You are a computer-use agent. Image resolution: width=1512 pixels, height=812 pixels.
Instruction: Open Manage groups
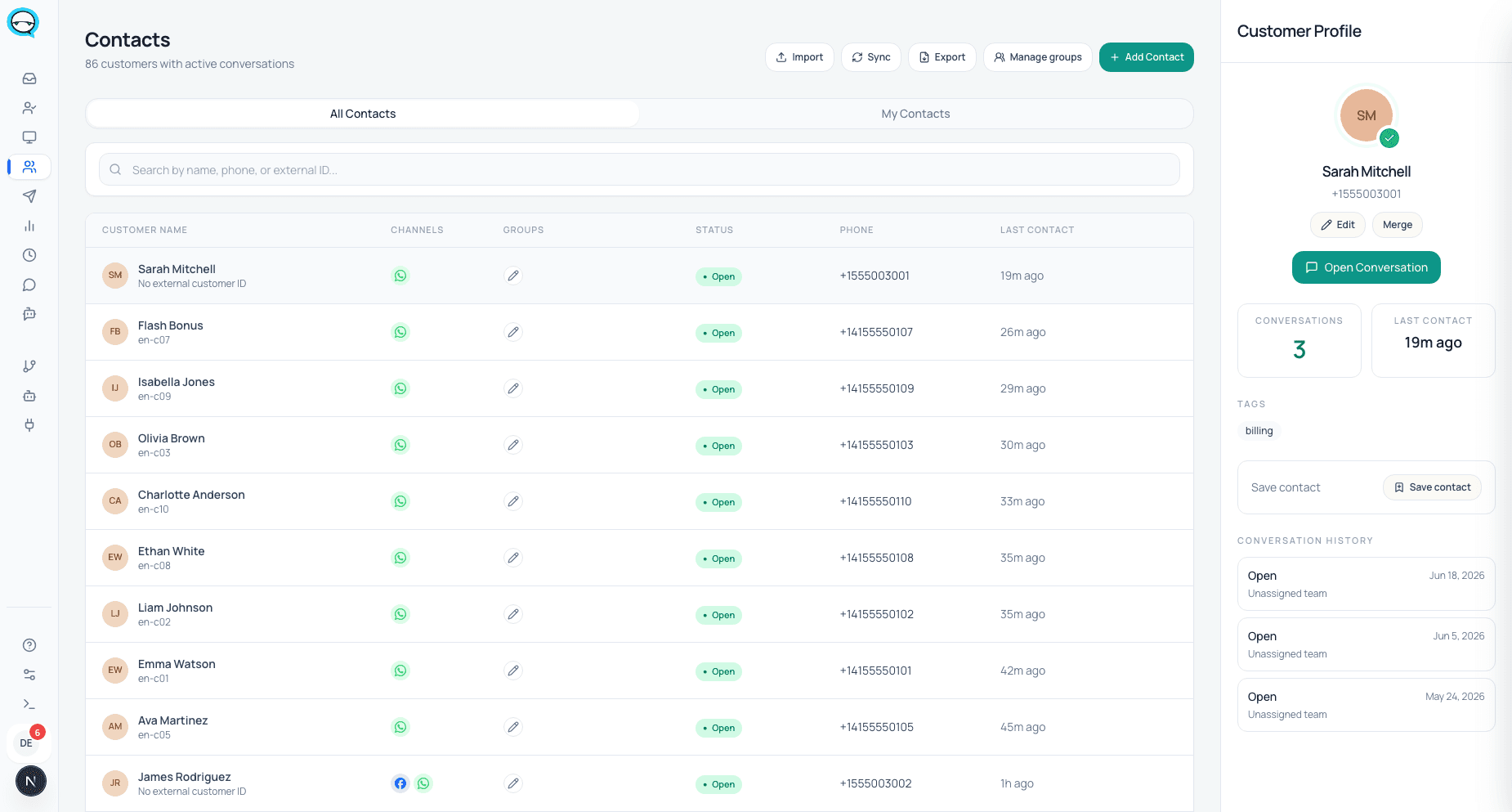tap(1038, 57)
